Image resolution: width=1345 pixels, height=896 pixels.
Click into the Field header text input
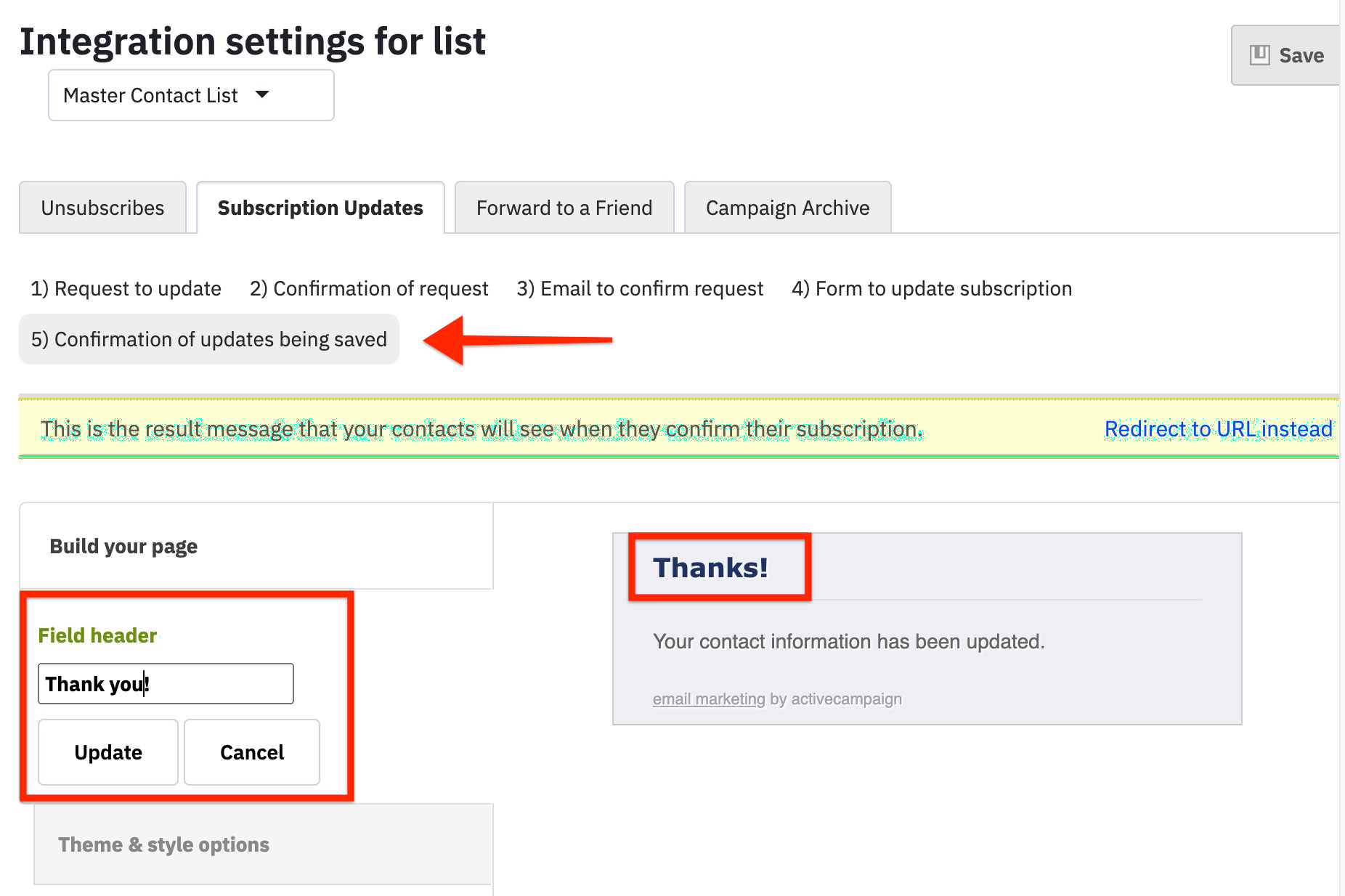[166, 684]
